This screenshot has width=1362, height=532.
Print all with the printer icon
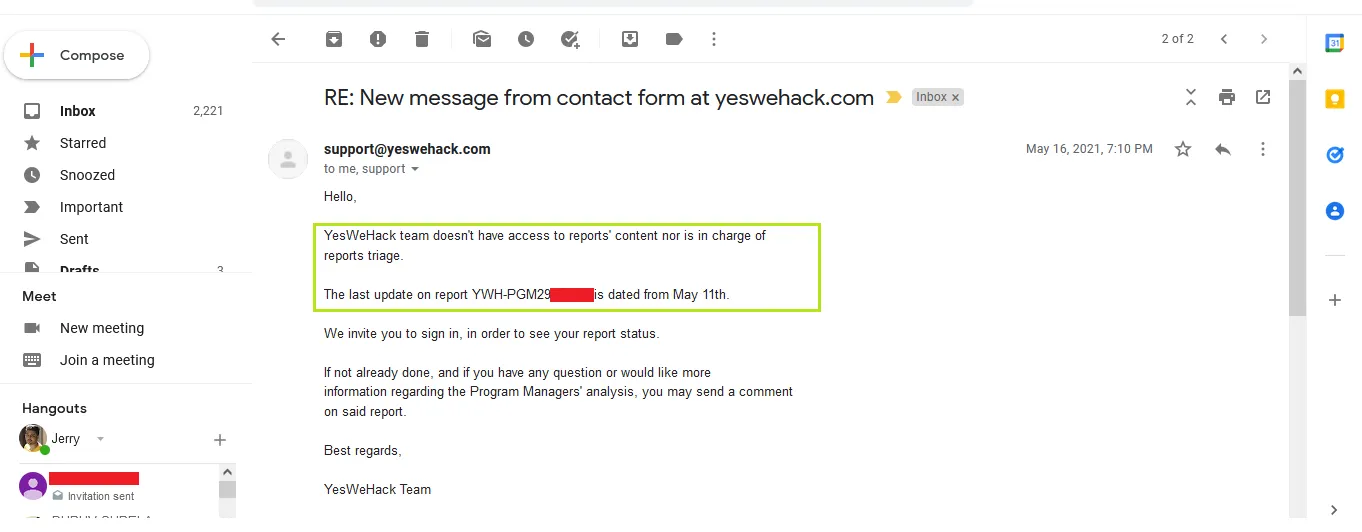pyautogui.click(x=1226, y=97)
